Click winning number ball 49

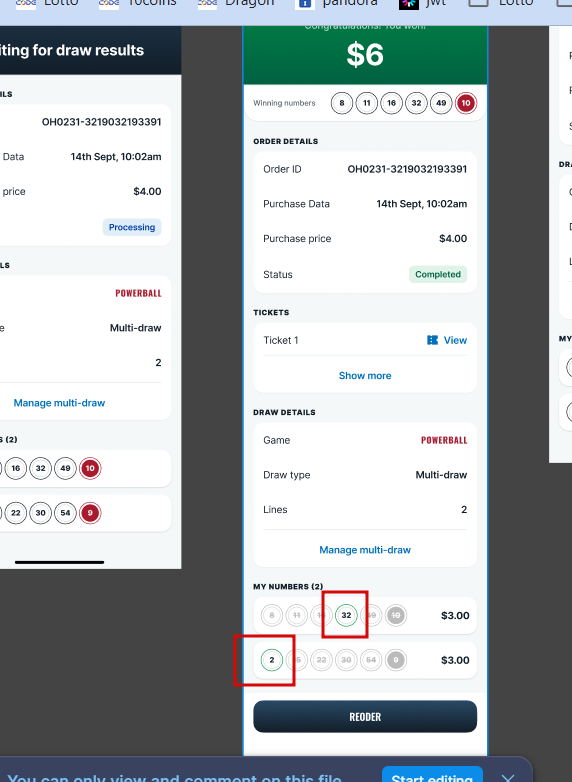tap(441, 103)
